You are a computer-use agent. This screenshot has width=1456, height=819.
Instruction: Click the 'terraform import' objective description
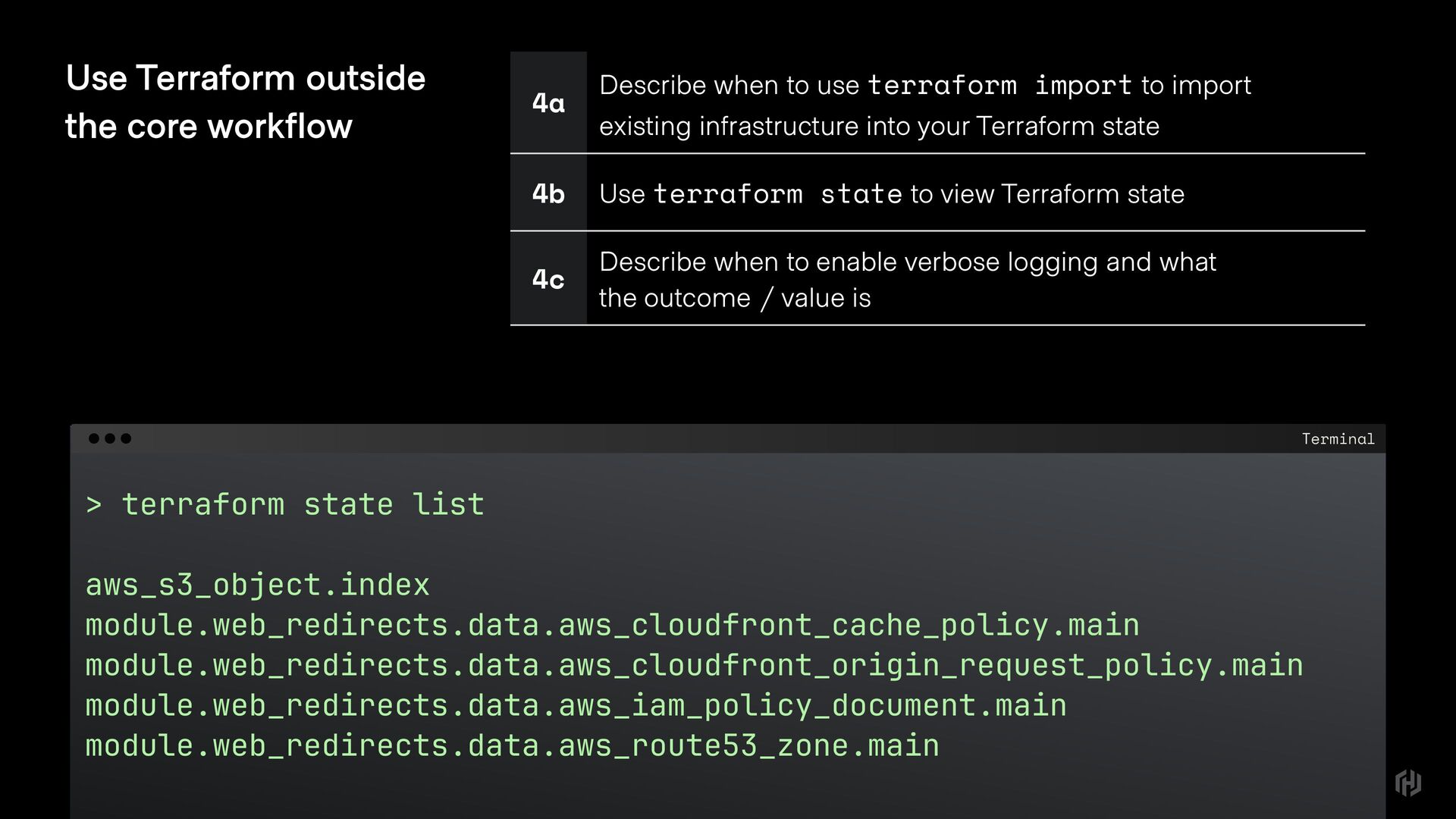(x=925, y=105)
